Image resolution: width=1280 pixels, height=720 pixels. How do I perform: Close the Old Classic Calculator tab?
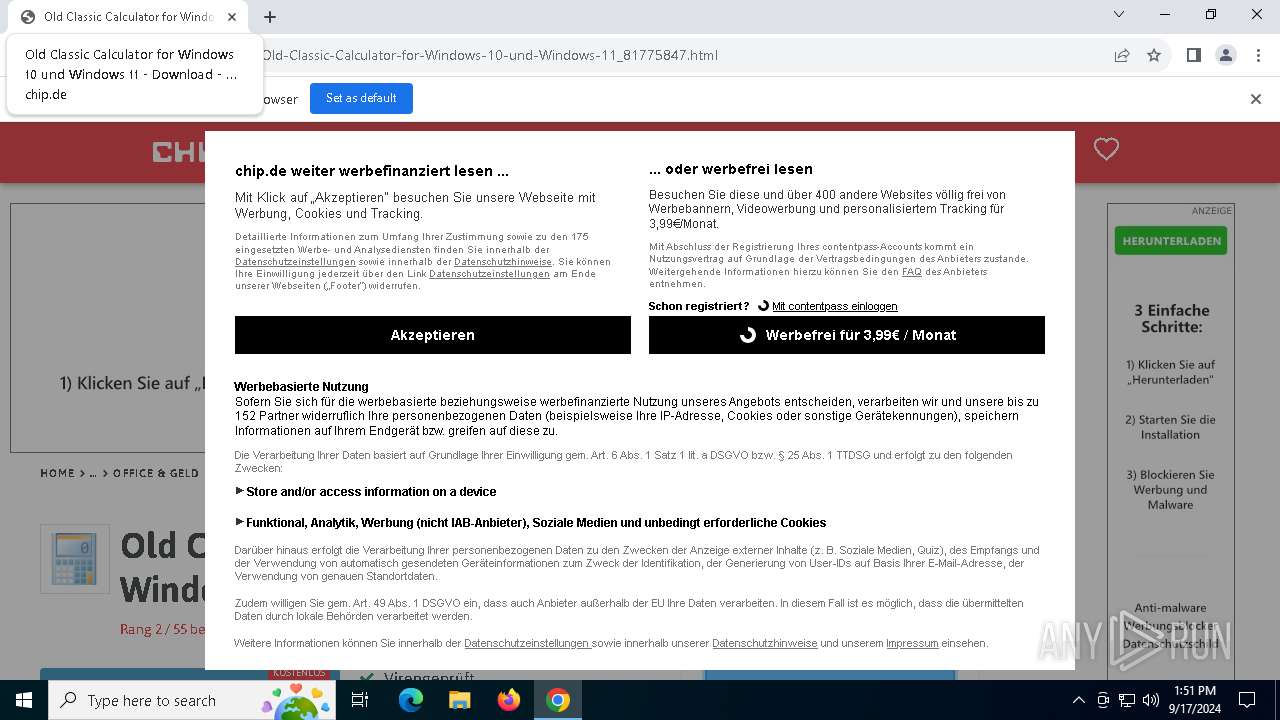pyautogui.click(x=232, y=17)
